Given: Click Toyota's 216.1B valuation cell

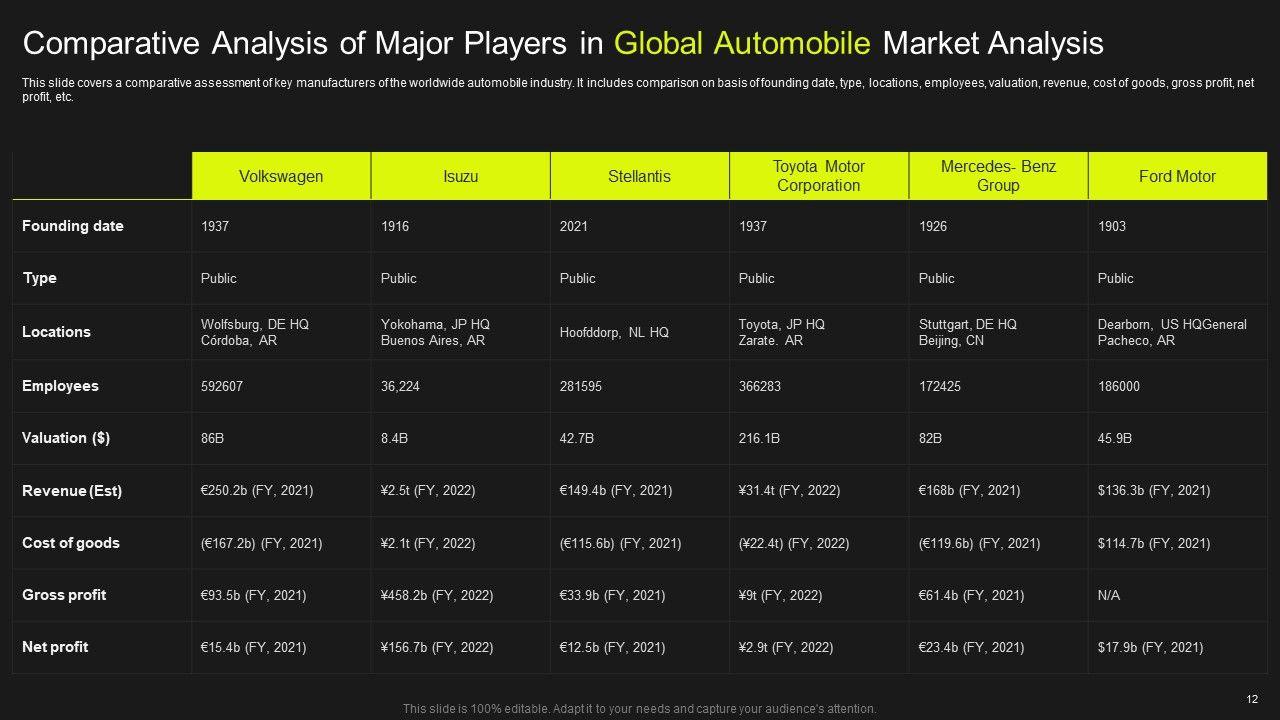Looking at the screenshot, I should tap(760, 438).
